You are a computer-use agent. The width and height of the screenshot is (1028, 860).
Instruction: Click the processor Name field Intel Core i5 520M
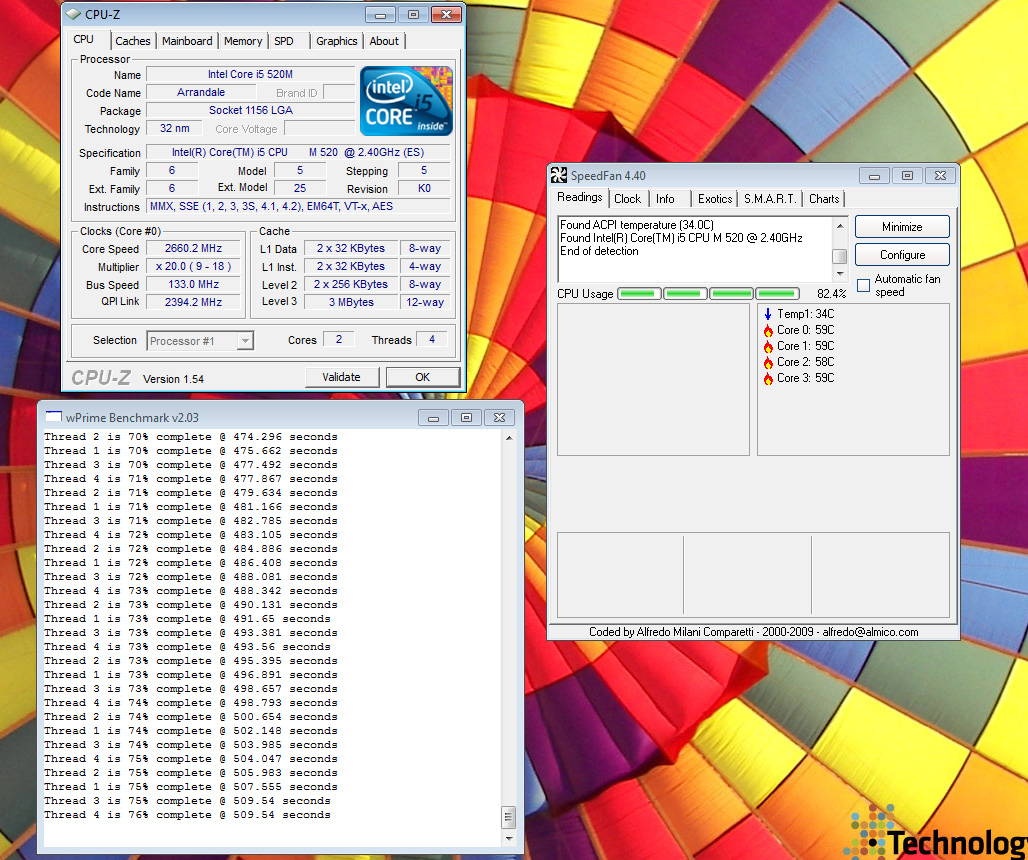(250, 74)
